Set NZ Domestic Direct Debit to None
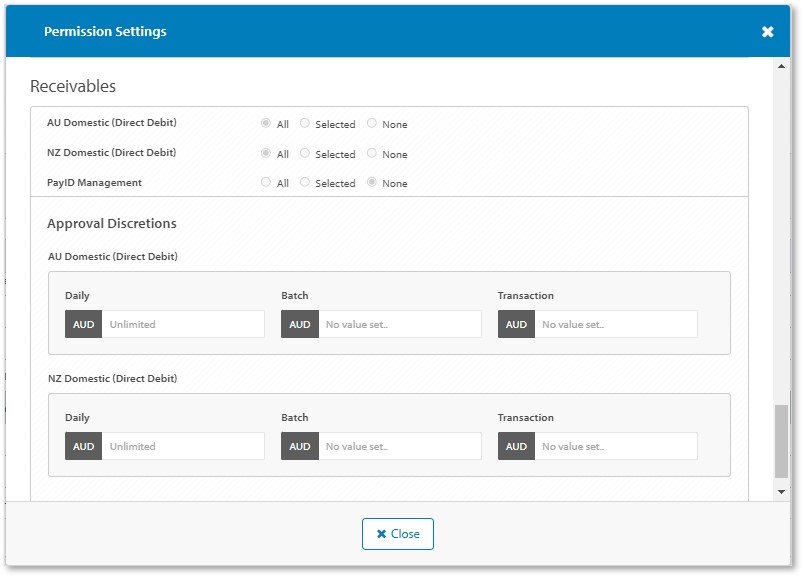The height and width of the screenshot is (577, 803). (372, 154)
